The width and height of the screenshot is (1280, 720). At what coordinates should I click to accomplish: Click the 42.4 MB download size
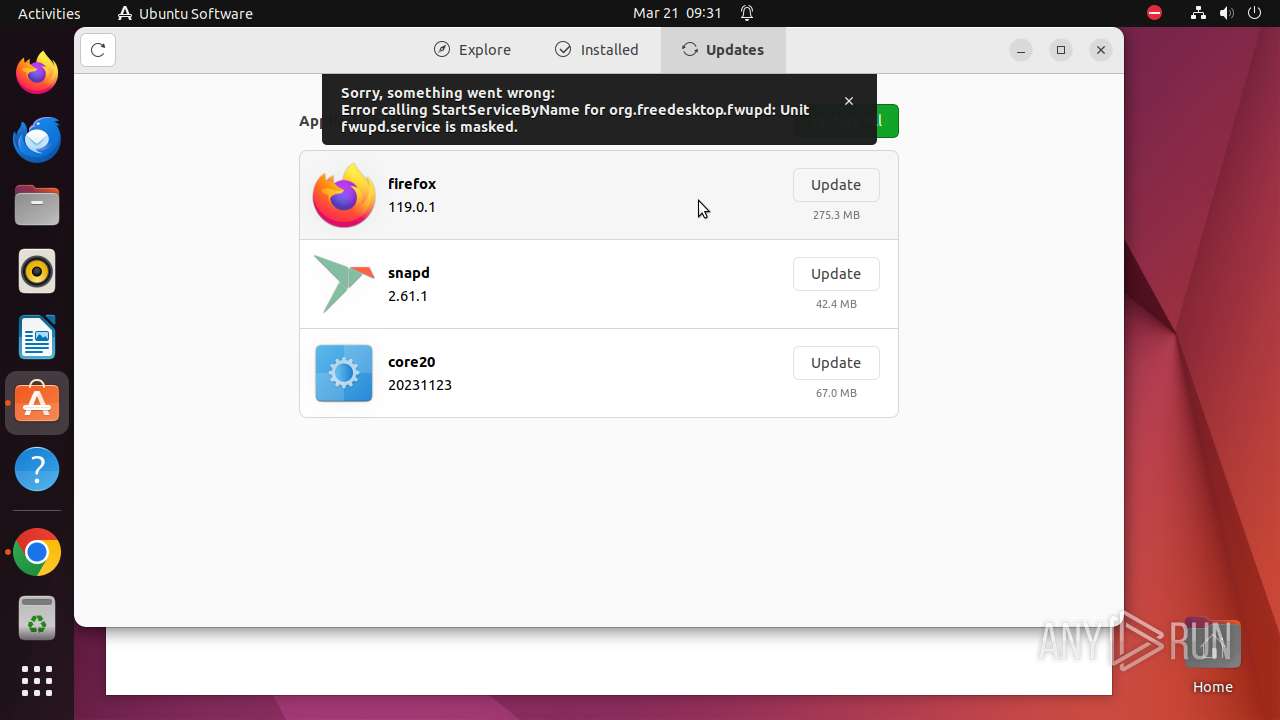[x=836, y=304]
